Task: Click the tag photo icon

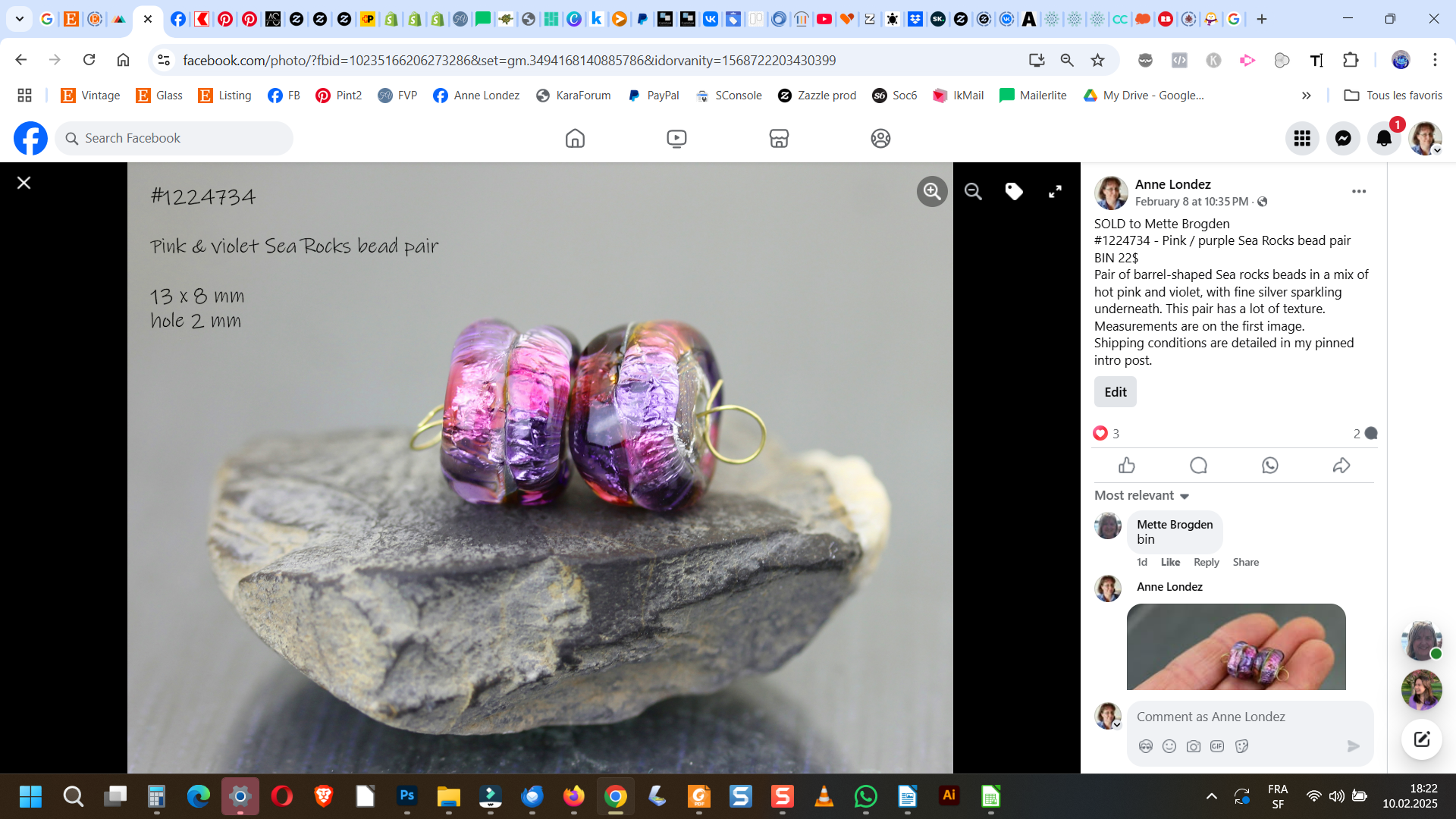Action: 1014,192
